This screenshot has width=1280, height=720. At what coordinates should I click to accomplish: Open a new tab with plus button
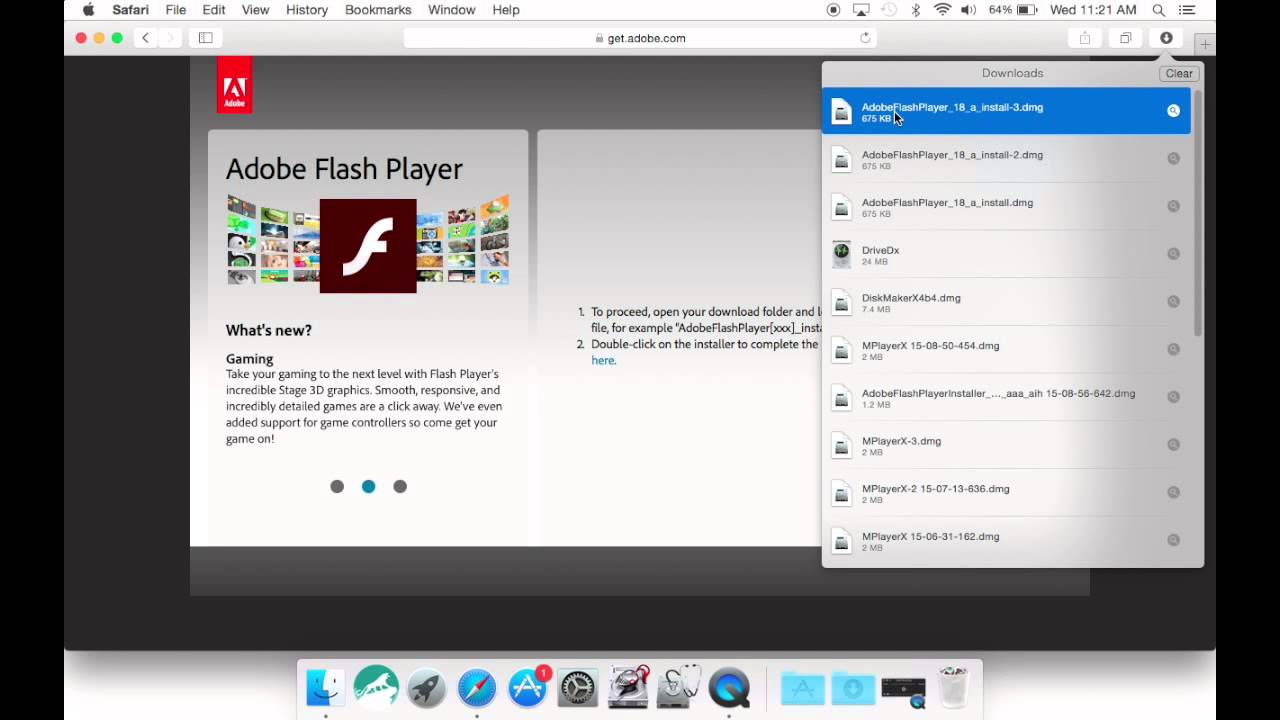click(x=1204, y=44)
